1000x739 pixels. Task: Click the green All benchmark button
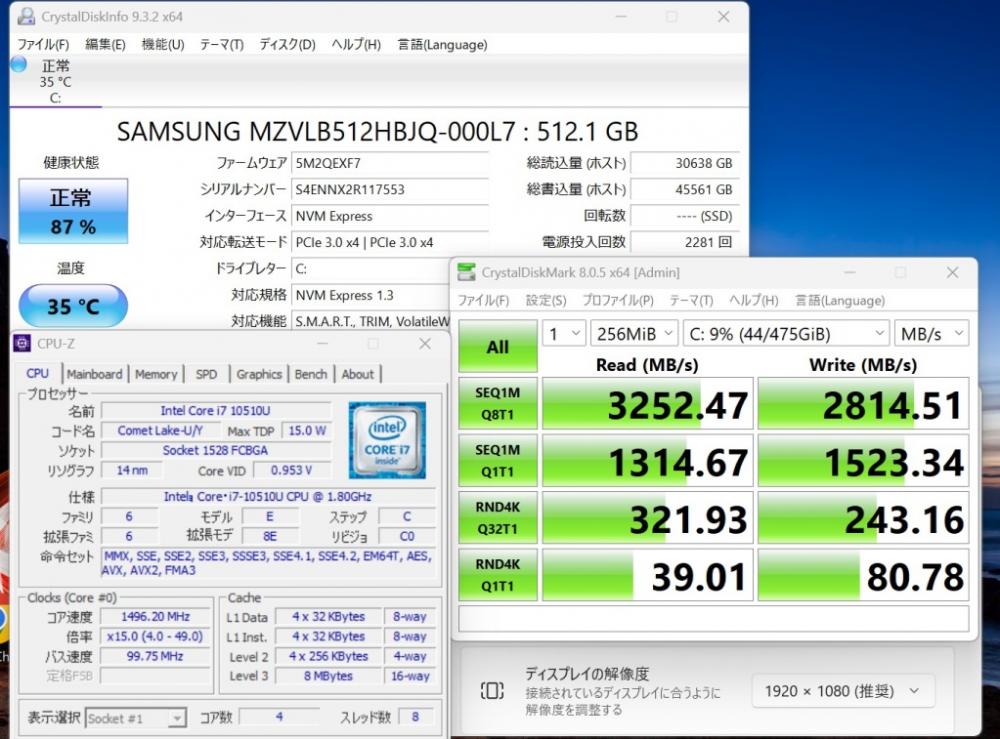pos(497,346)
